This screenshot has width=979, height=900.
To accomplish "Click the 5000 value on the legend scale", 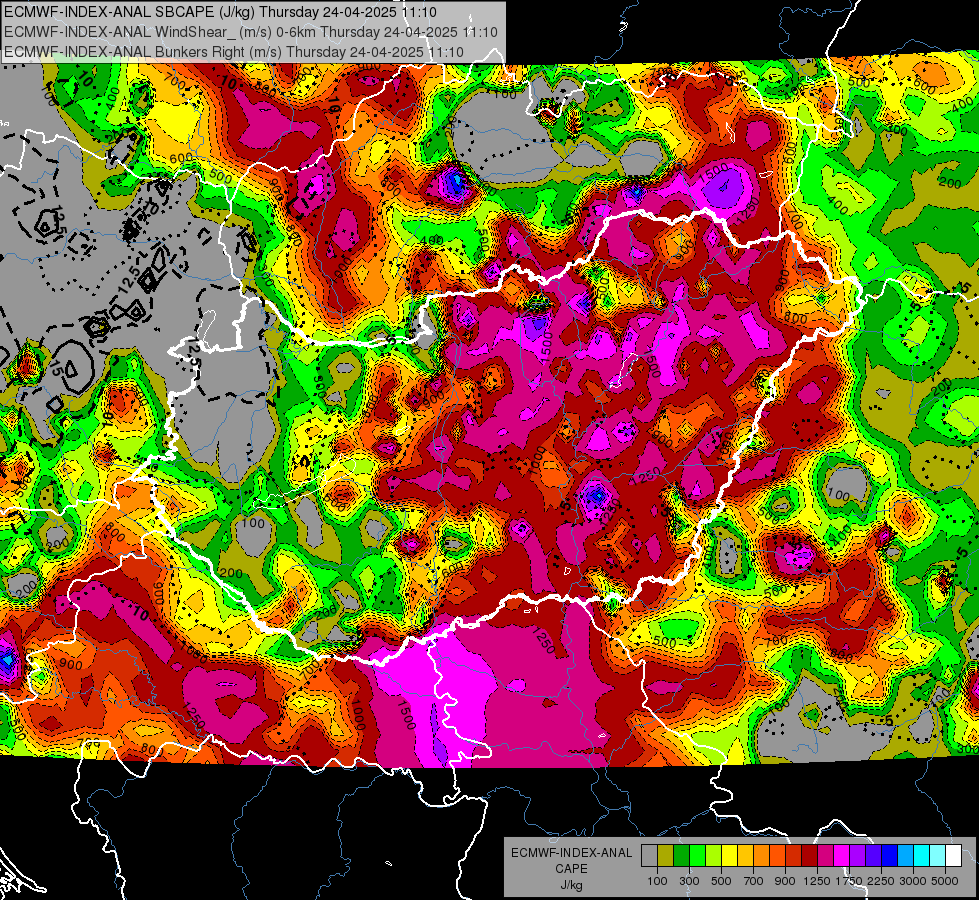I will coord(945,881).
